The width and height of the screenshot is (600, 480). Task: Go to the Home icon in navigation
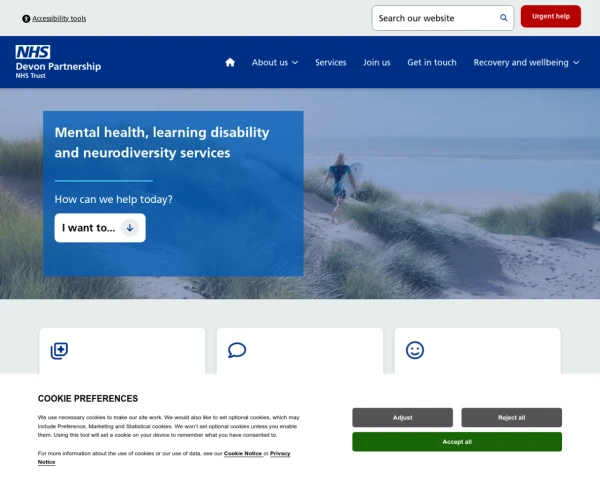(x=230, y=62)
